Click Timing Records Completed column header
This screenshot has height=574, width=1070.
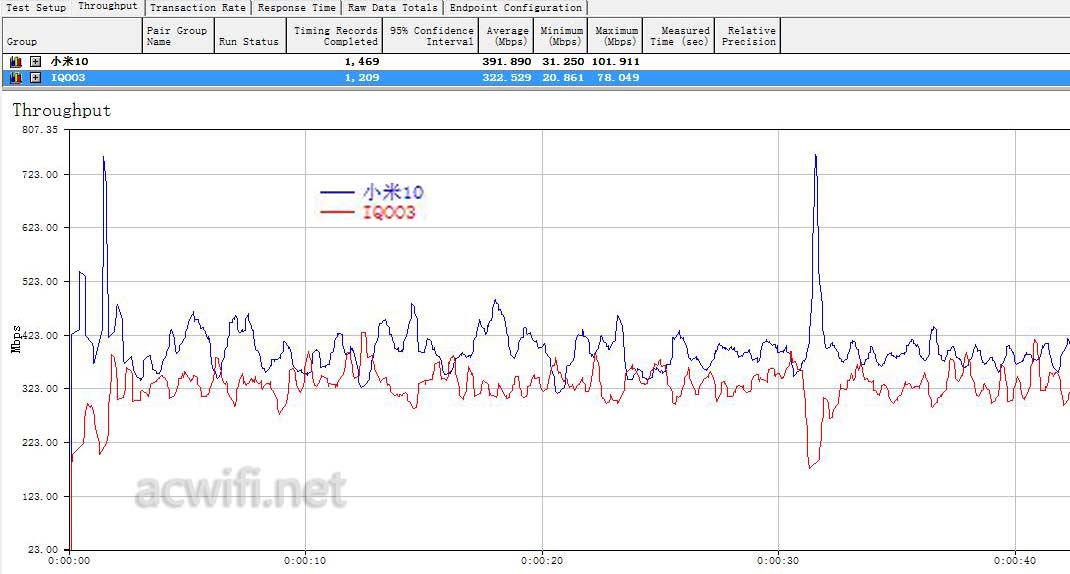pyautogui.click(x=334, y=35)
